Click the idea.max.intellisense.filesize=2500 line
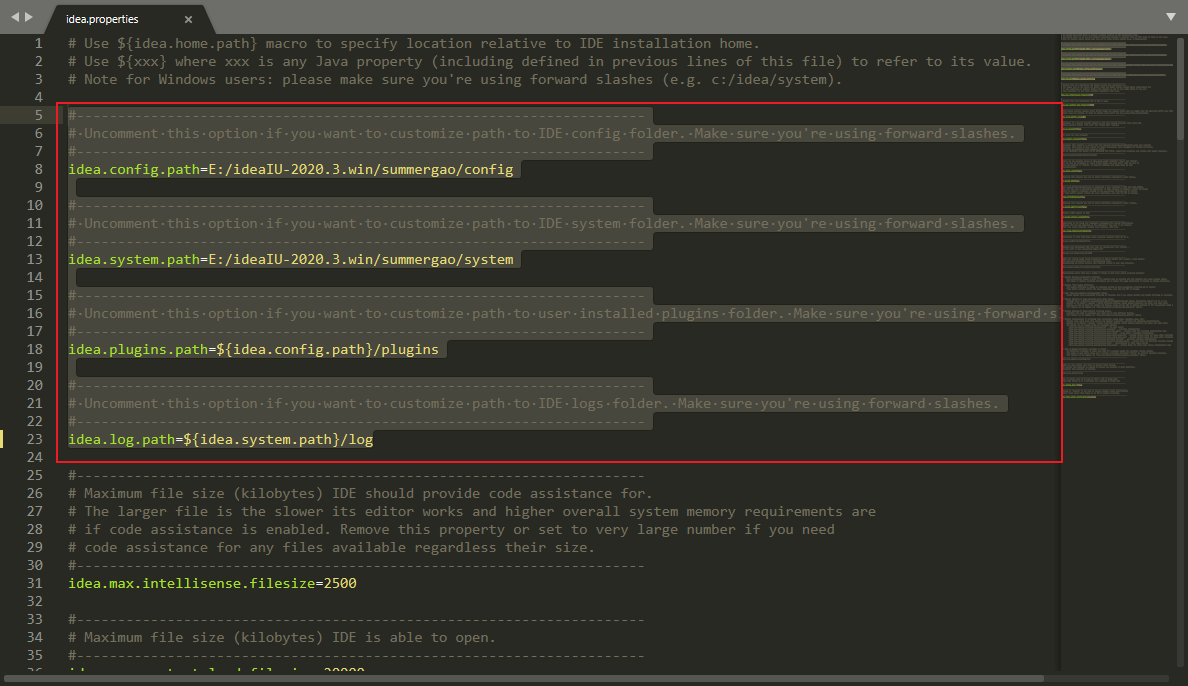This screenshot has height=686, width=1188. pyautogui.click(x=210, y=582)
